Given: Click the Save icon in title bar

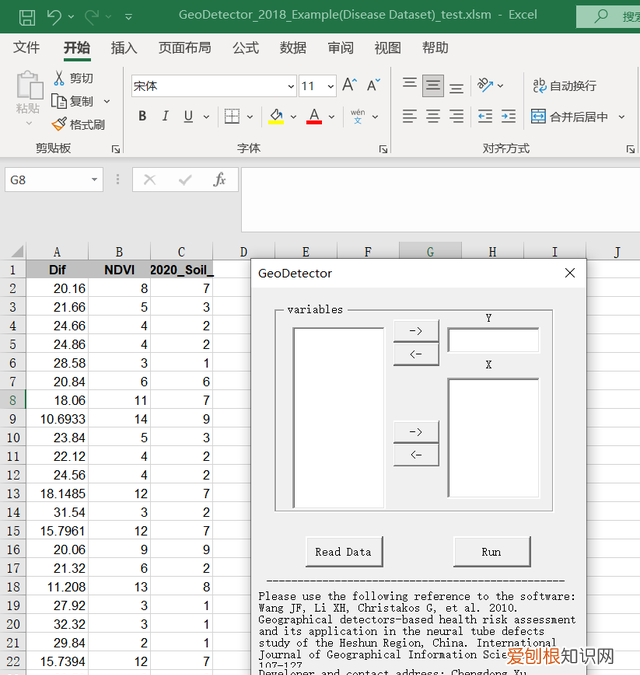Looking at the screenshot, I should [27, 16].
